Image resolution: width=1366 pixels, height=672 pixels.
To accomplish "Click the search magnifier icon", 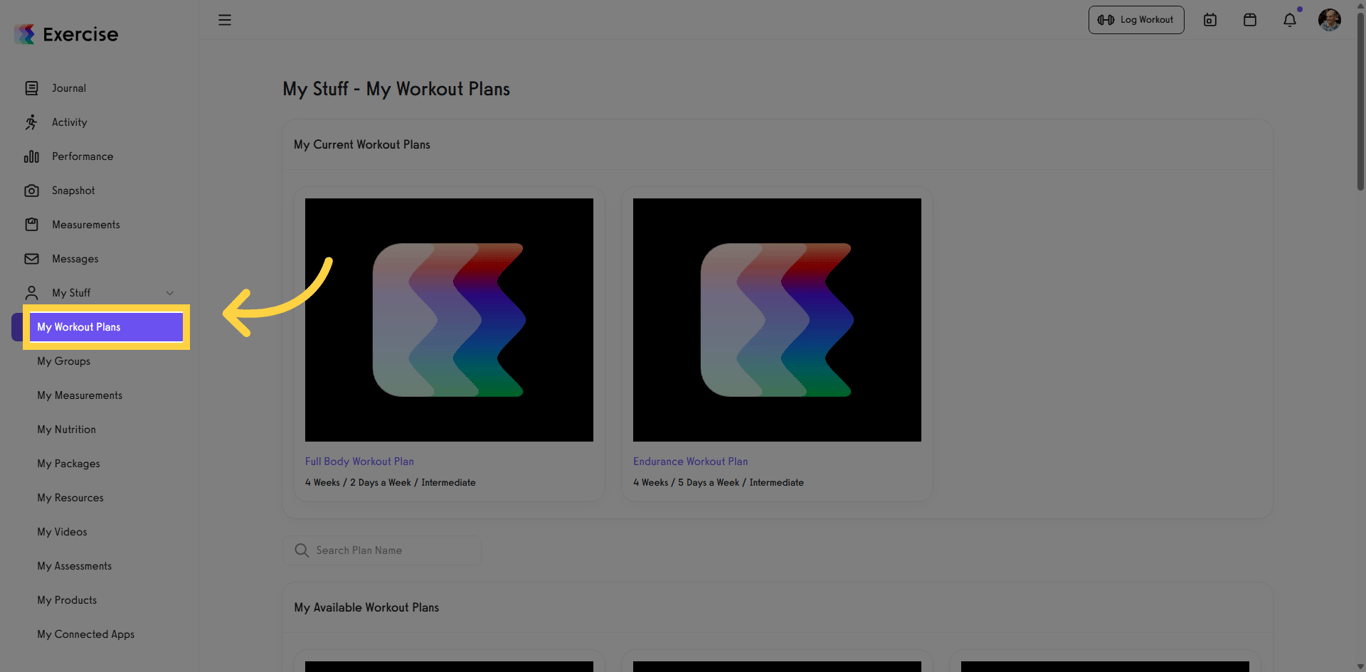I will pyautogui.click(x=301, y=550).
